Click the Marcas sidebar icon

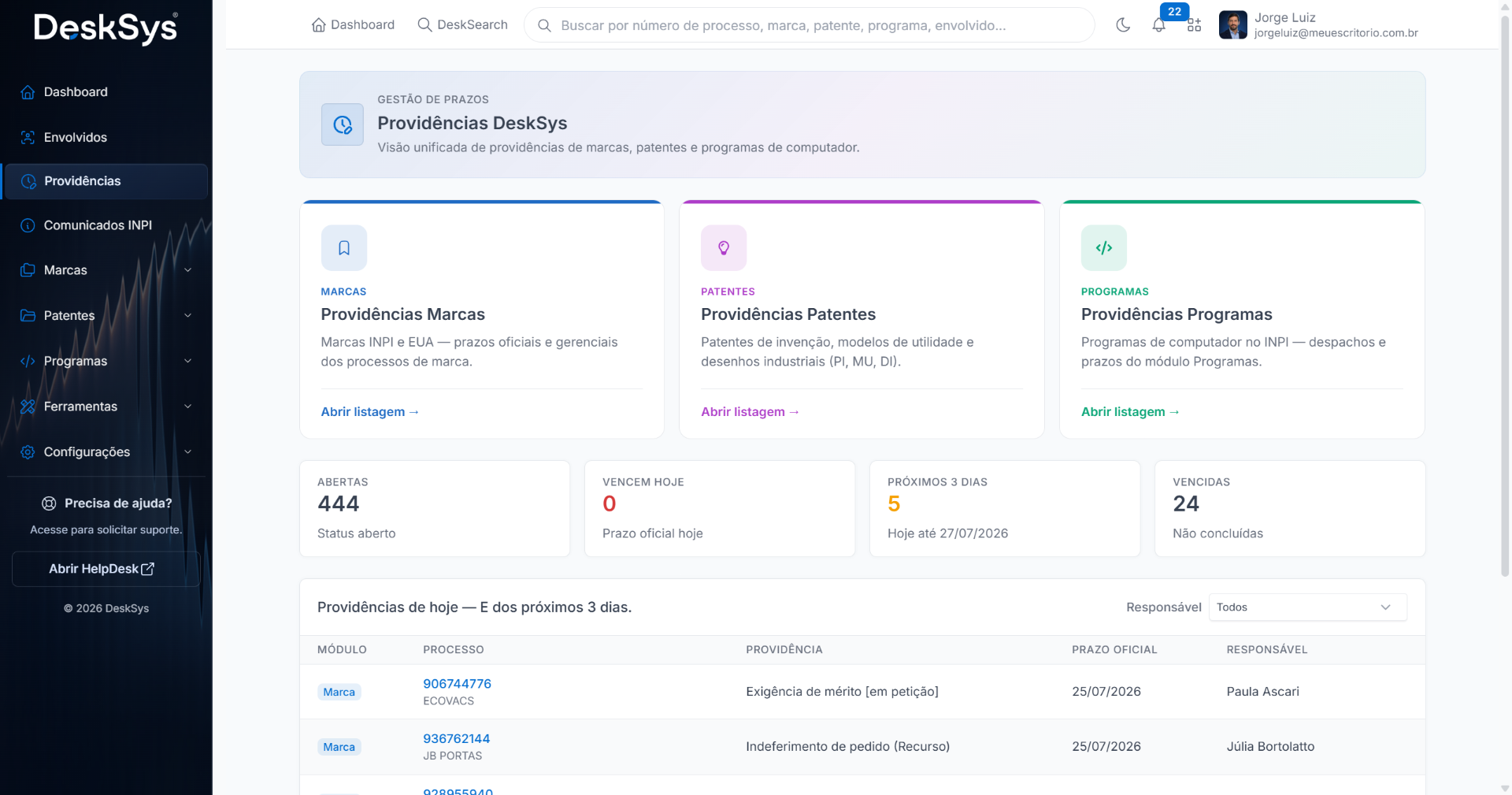pyautogui.click(x=28, y=270)
